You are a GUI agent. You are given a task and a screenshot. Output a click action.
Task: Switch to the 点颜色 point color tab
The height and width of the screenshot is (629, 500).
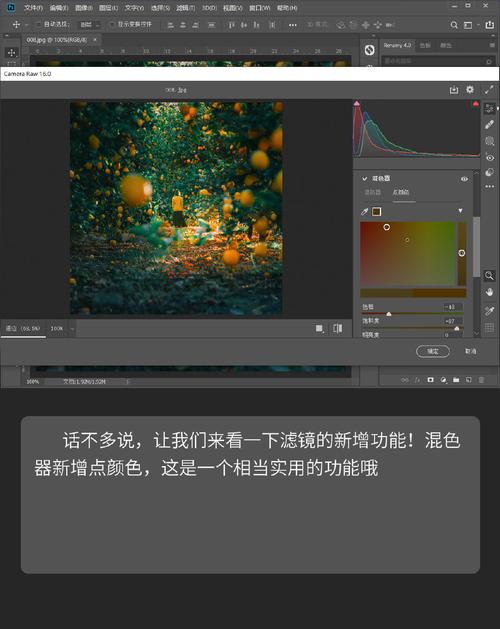pos(400,192)
